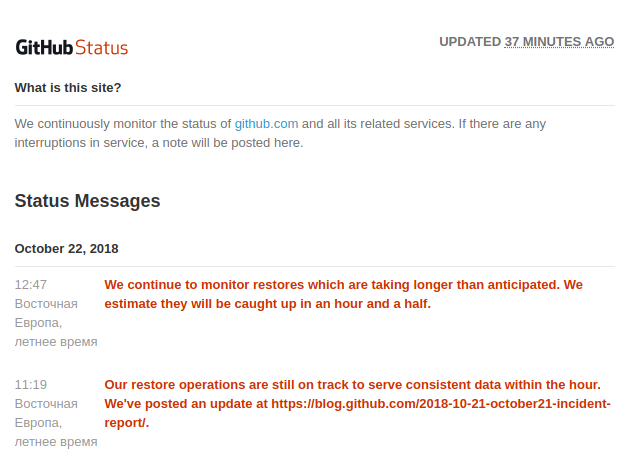Click the 12:47 message timestamp
The height and width of the screenshot is (463, 628).
coord(31,285)
